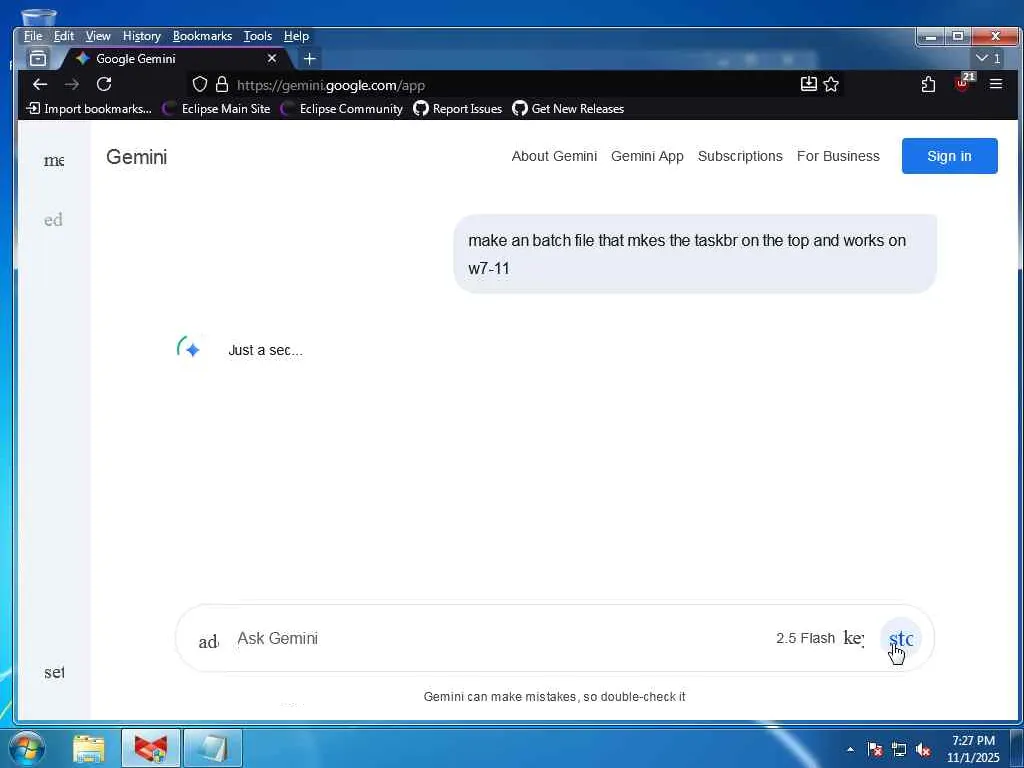The height and width of the screenshot is (768, 1024).
Task: Open the Bookmarks menu
Action: click(202, 36)
